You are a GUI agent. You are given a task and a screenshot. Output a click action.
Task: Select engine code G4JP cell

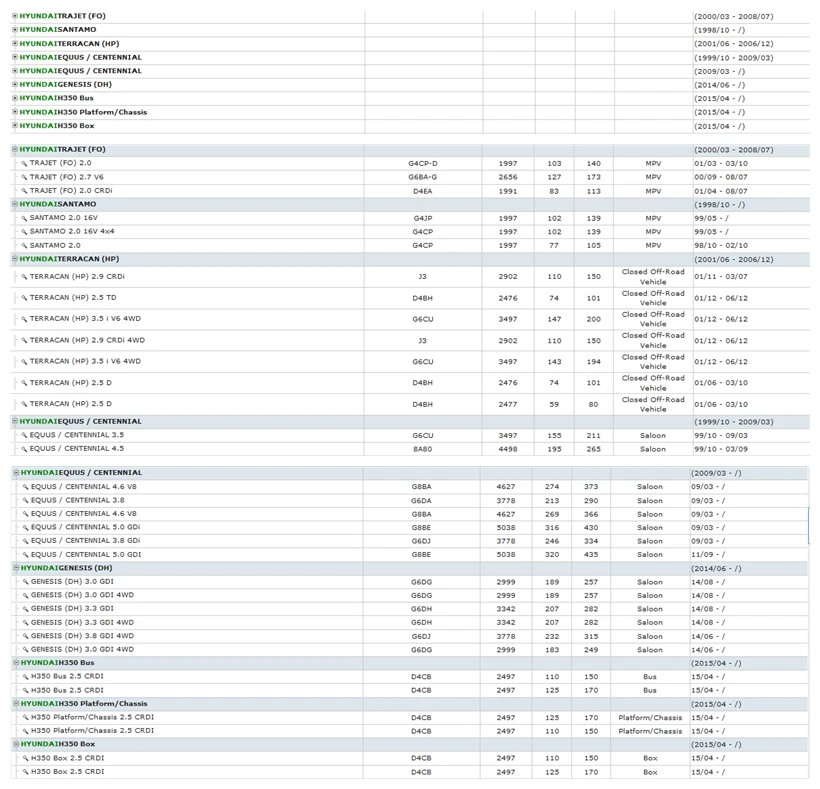coord(423,218)
